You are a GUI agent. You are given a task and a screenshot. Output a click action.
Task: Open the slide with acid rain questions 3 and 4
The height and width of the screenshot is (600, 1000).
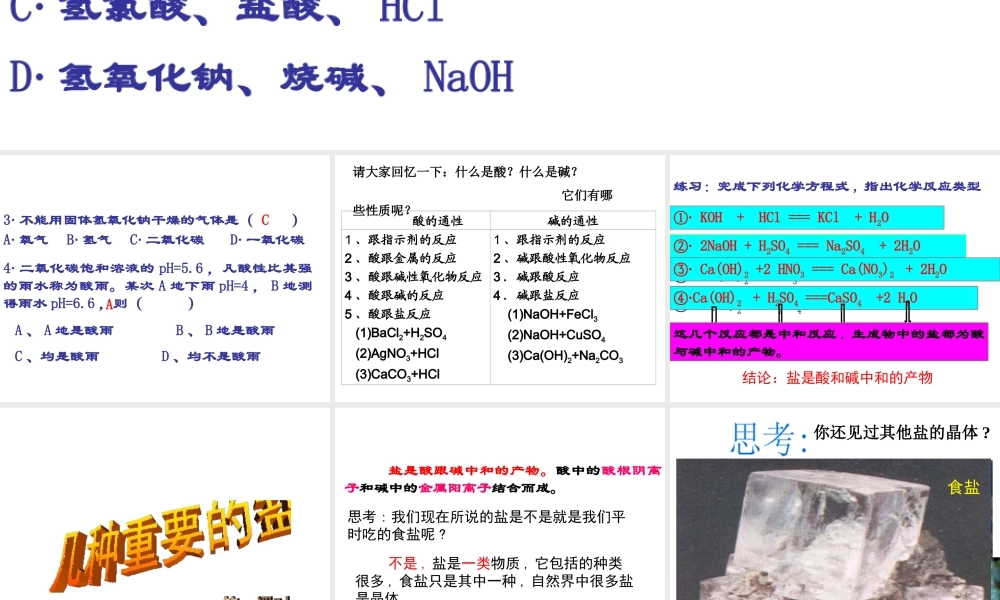click(165, 278)
